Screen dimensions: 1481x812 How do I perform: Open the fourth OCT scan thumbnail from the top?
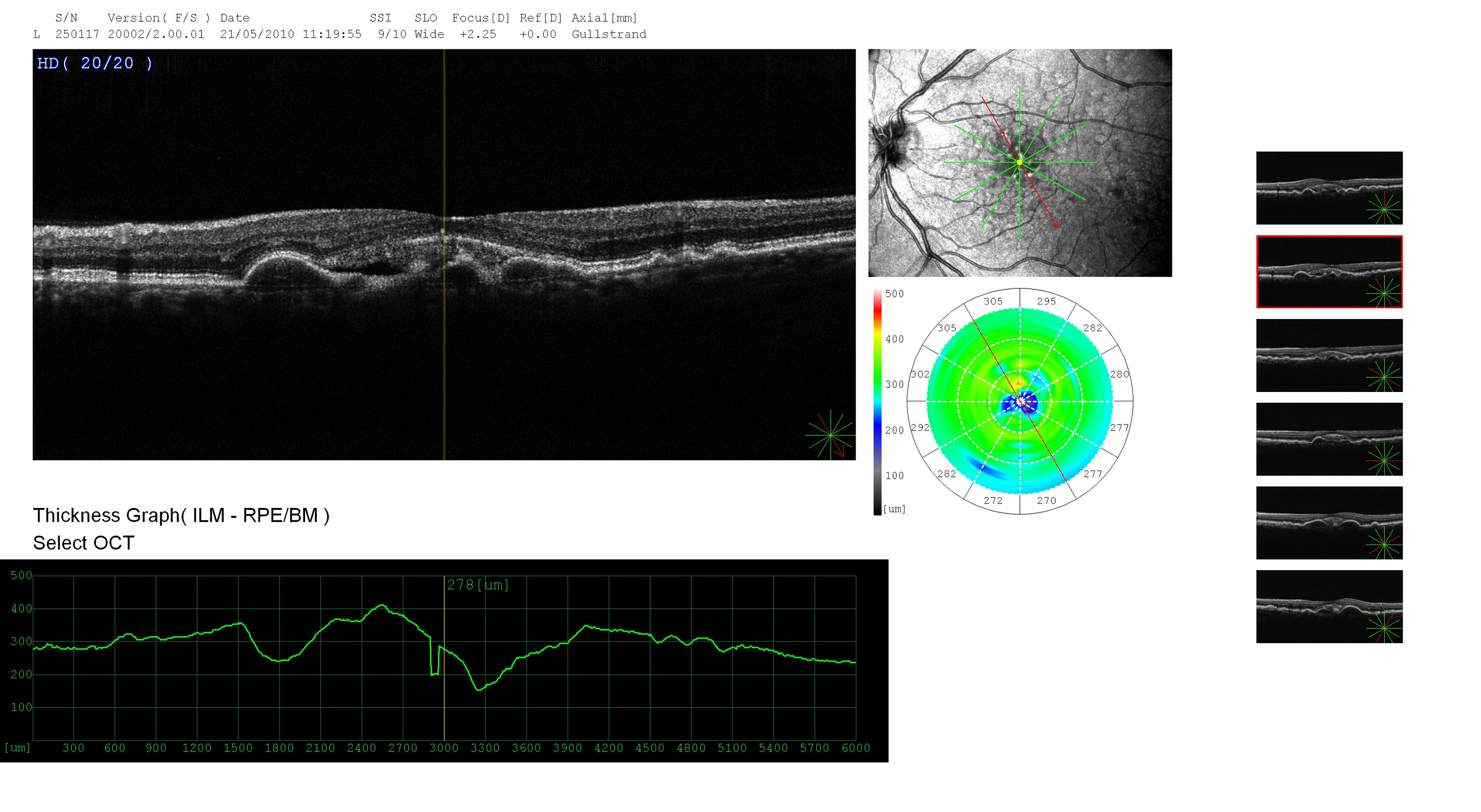(1328, 439)
